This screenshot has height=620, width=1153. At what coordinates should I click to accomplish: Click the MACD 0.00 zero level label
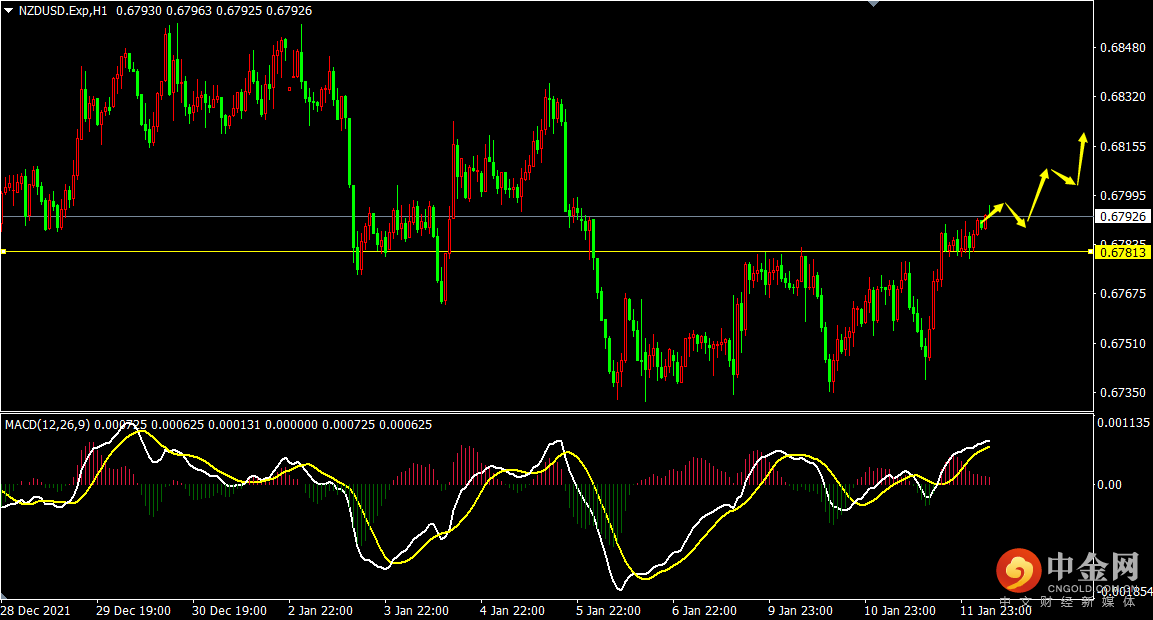pos(1110,485)
